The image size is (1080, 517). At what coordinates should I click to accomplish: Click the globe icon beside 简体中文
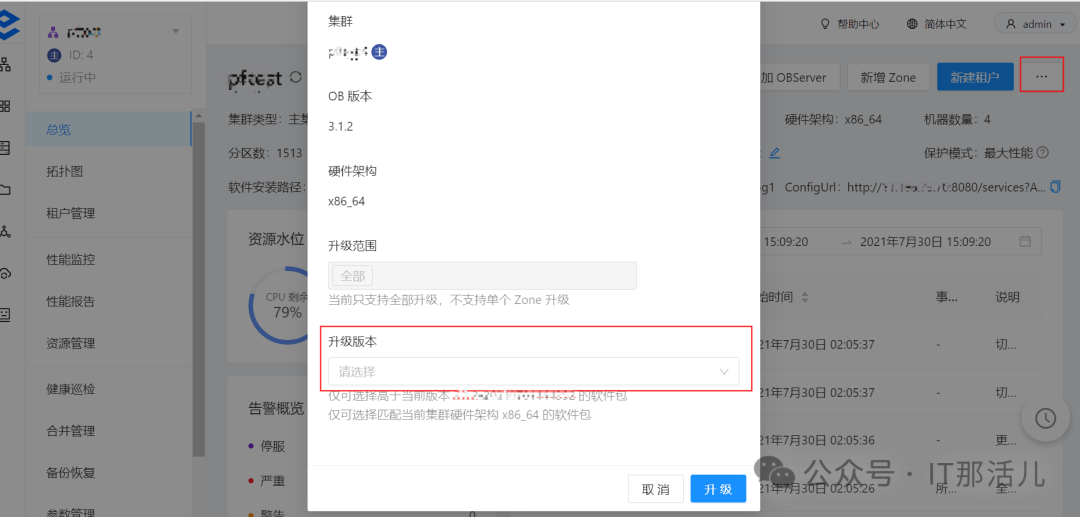tap(913, 24)
